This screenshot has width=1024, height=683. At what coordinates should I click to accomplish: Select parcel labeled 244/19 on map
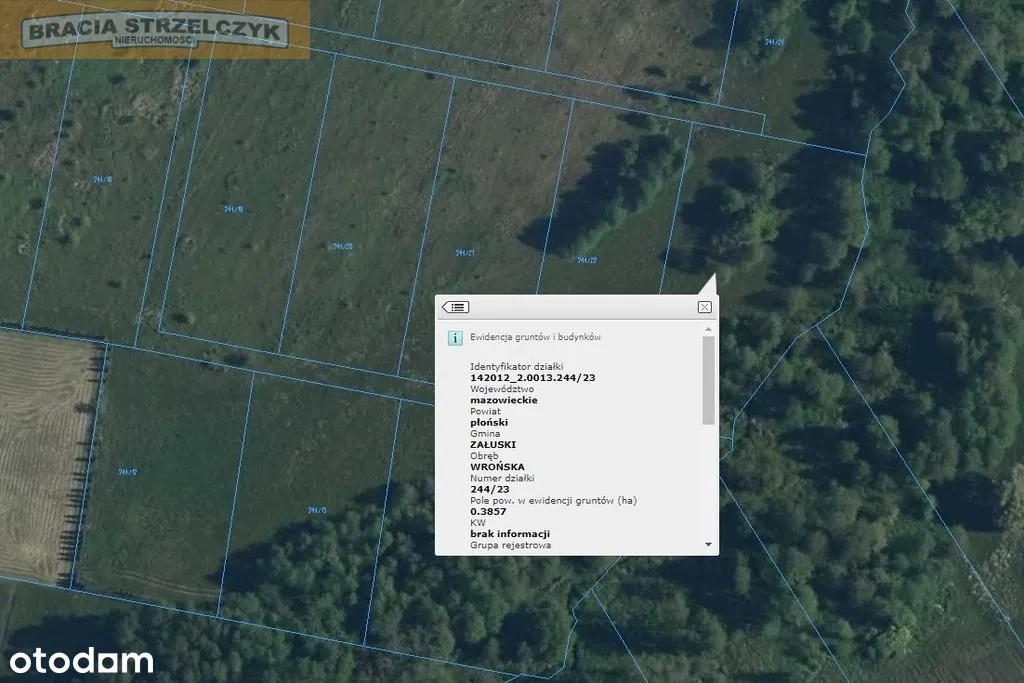(x=234, y=209)
